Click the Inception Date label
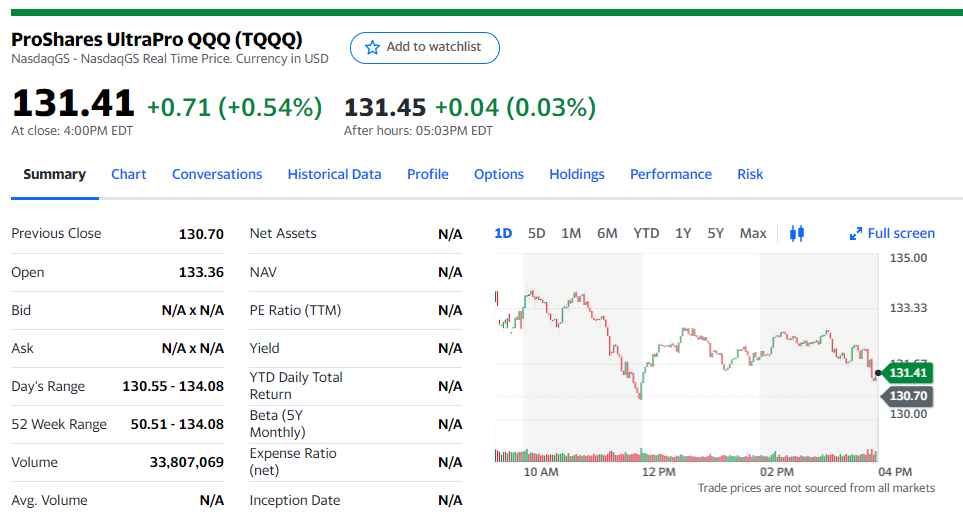 (x=295, y=500)
